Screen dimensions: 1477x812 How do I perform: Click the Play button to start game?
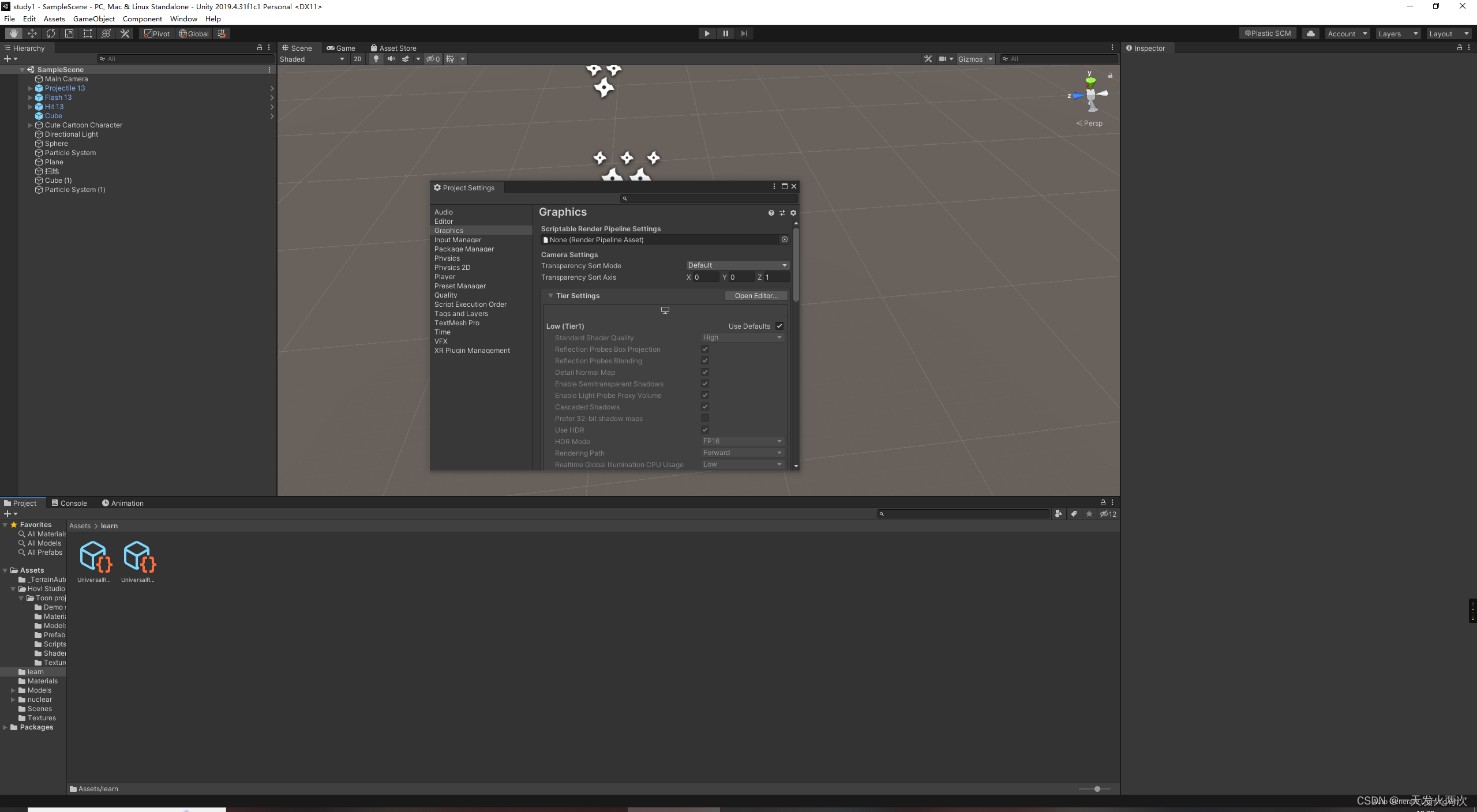[707, 33]
